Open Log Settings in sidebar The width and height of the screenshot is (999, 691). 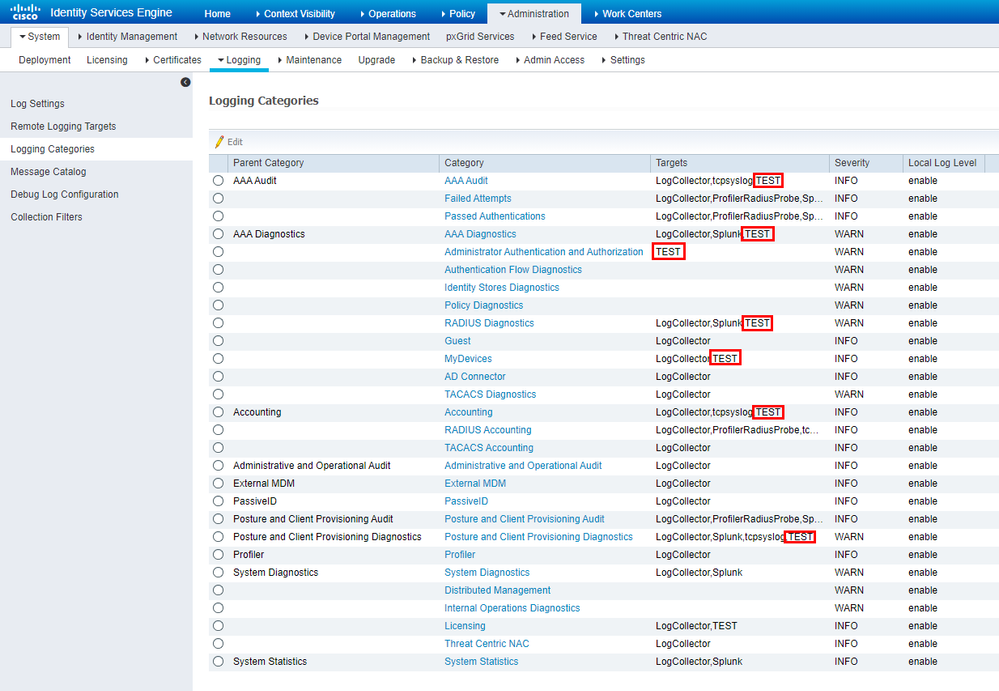click(38, 104)
